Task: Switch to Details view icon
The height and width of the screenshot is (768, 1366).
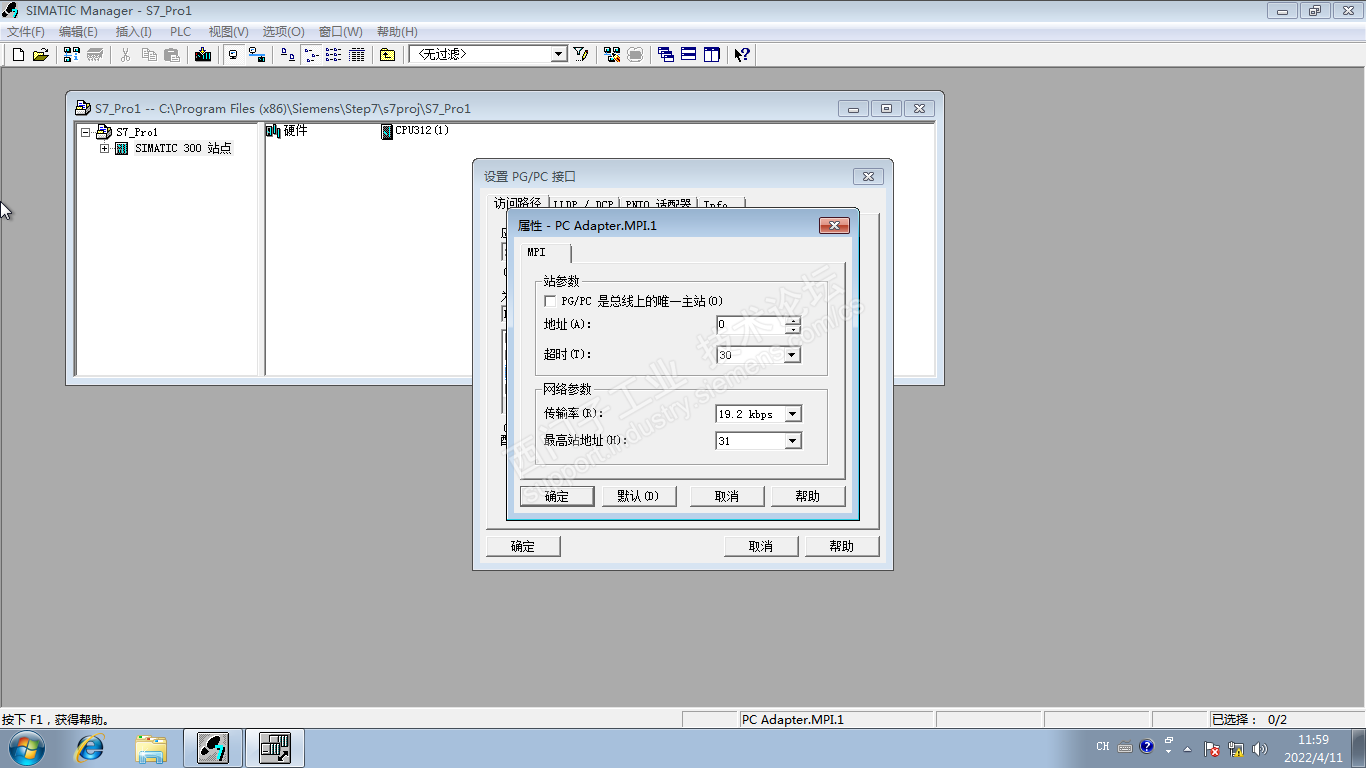Action: click(357, 55)
